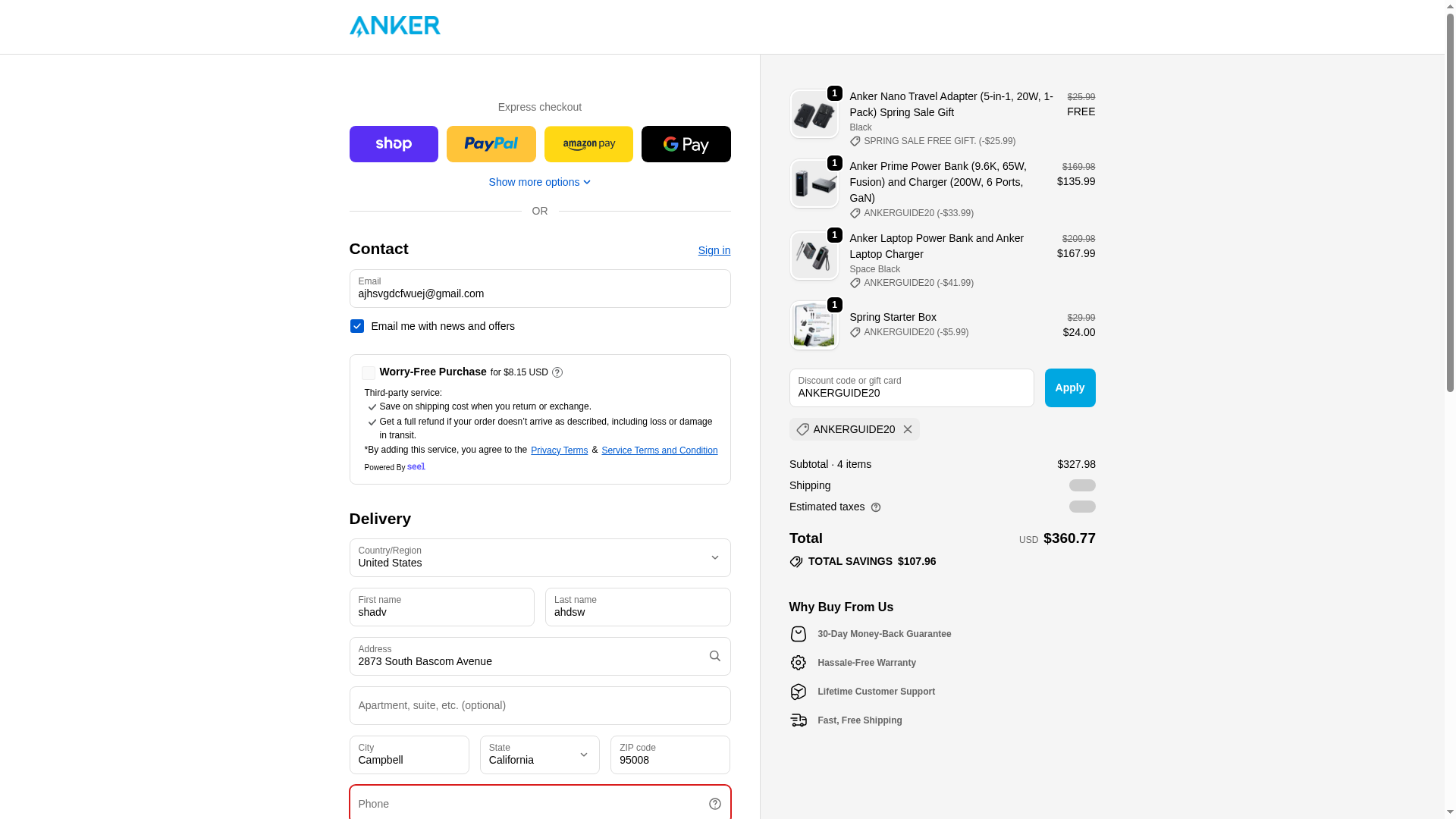
Task: Open the Country/Region dropdown
Action: (x=540, y=557)
